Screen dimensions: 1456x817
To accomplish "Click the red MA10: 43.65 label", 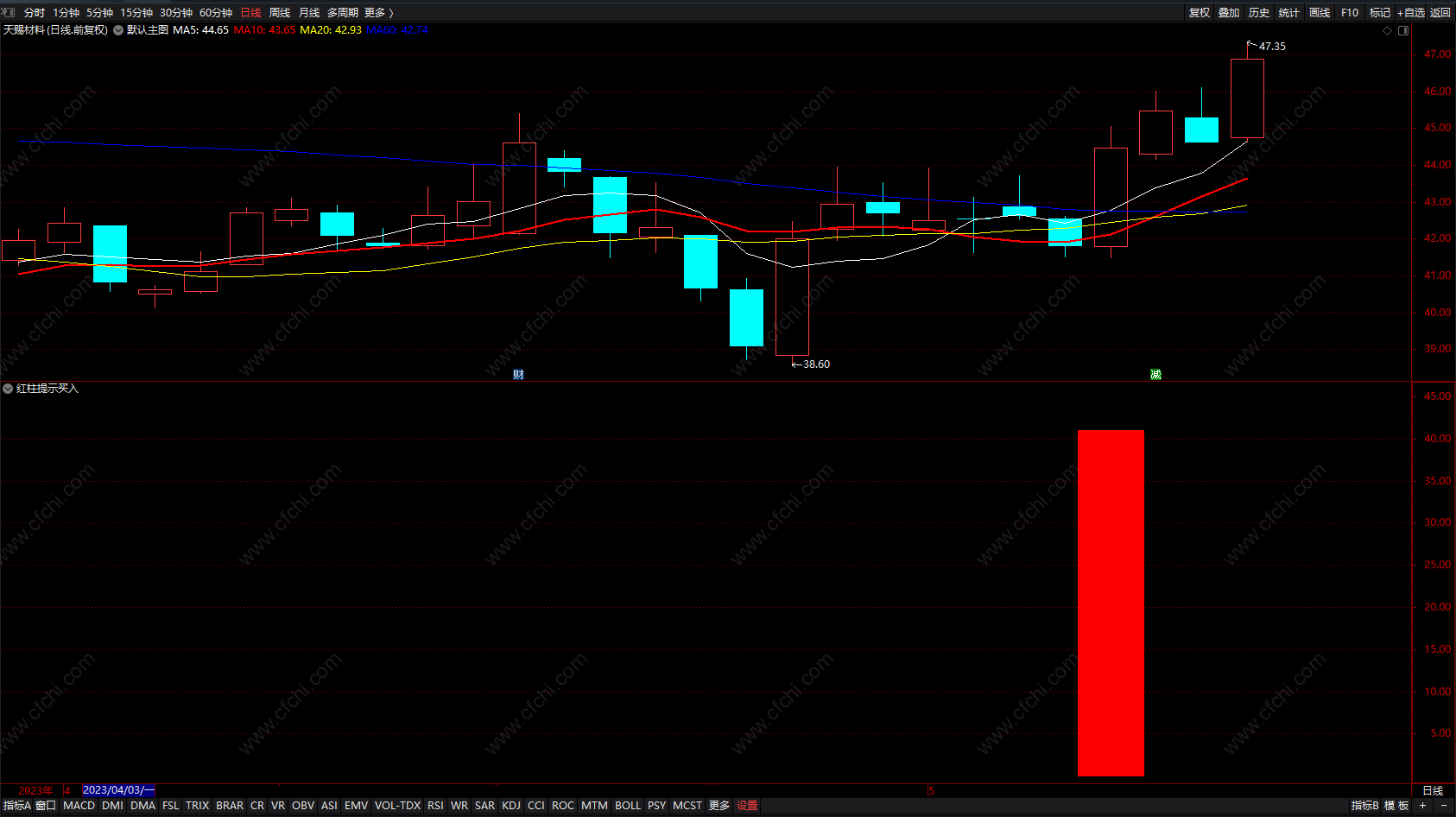I will click(x=264, y=30).
